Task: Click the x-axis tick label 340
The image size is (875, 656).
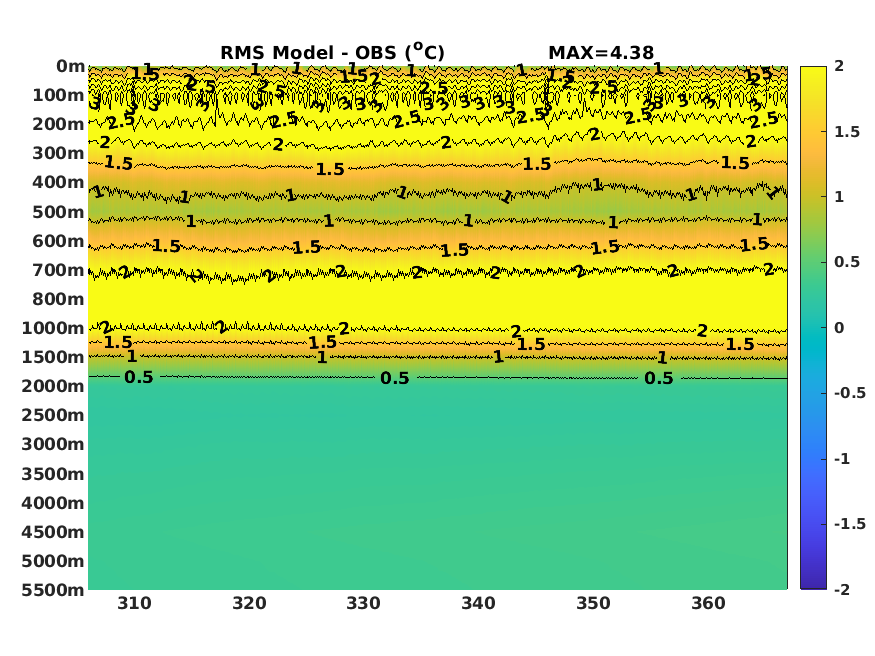Action: tap(478, 603)
